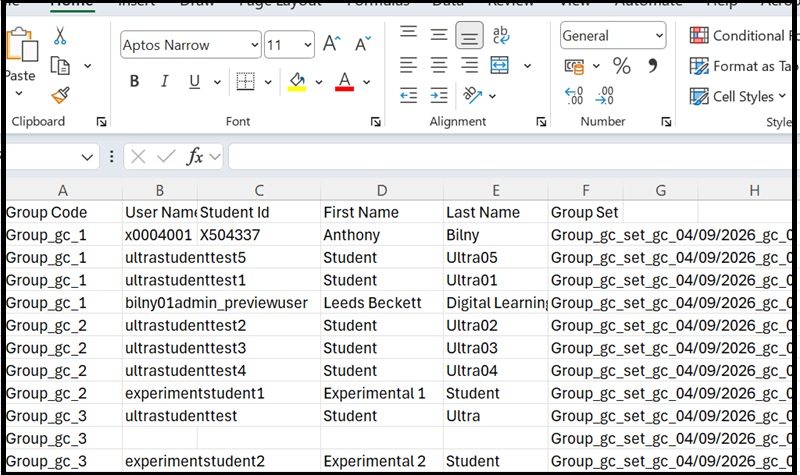Increase decimal places
This screenshot has width=800, height=475.
pyautogui.click(x=574, y=95)
